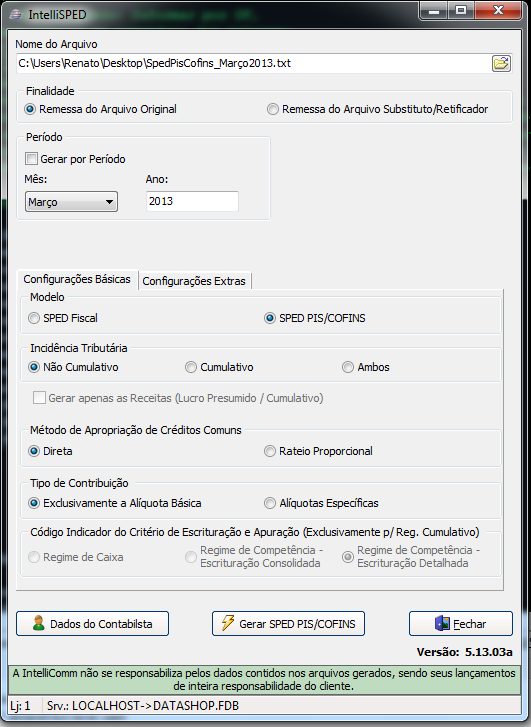Image resolution: width=531 pixels, height=727 pixels.
Task: Click the accountant person icon on Dados do Contabilista
Action: point(39,623)
